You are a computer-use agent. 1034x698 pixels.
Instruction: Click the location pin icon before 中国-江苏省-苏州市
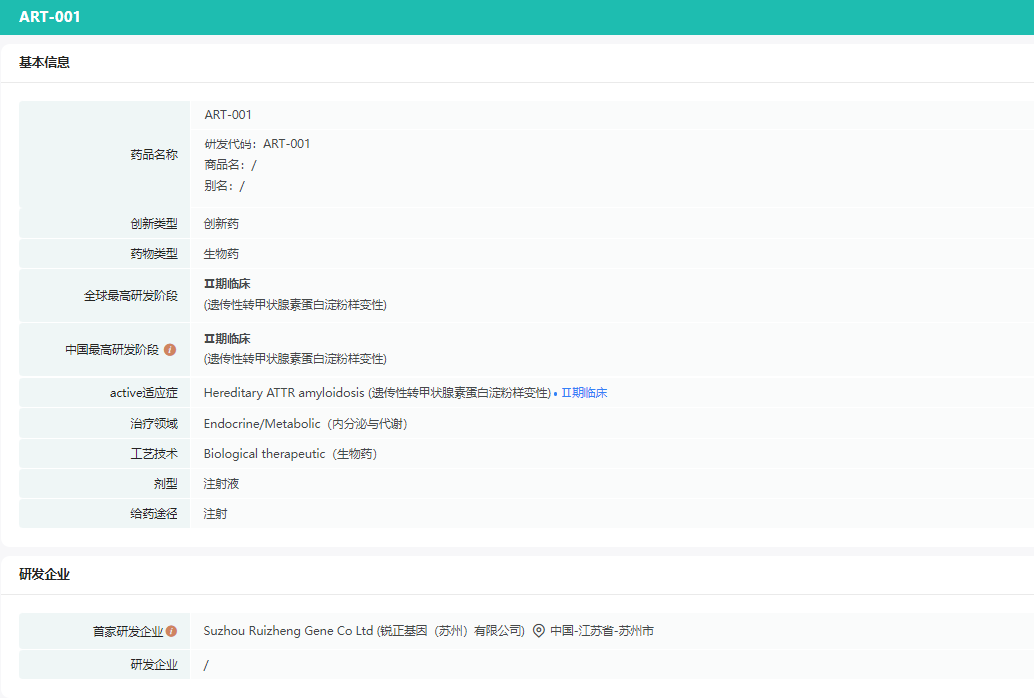539,631
